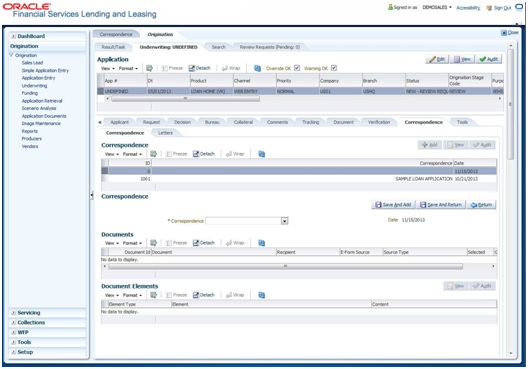Open View menu in Document Elements toolbar
528x369 pixels.
click(112, 295)
